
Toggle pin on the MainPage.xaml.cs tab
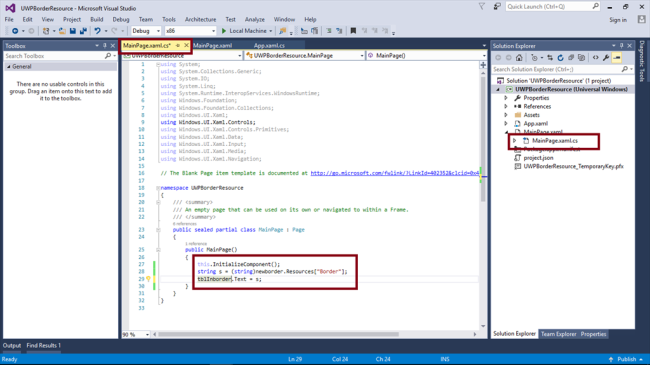click(178, 46)
